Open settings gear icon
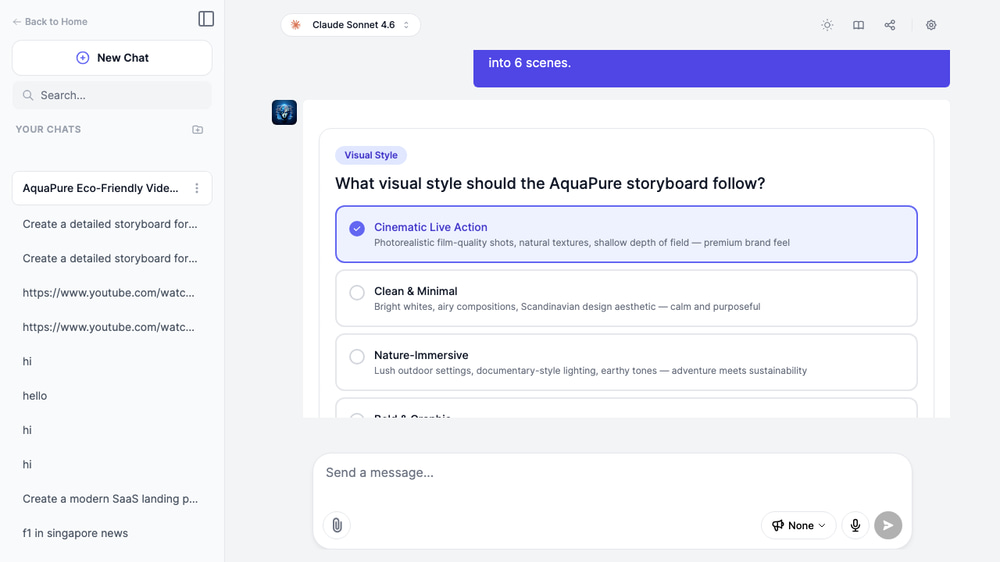 click(x=931, y=25)
